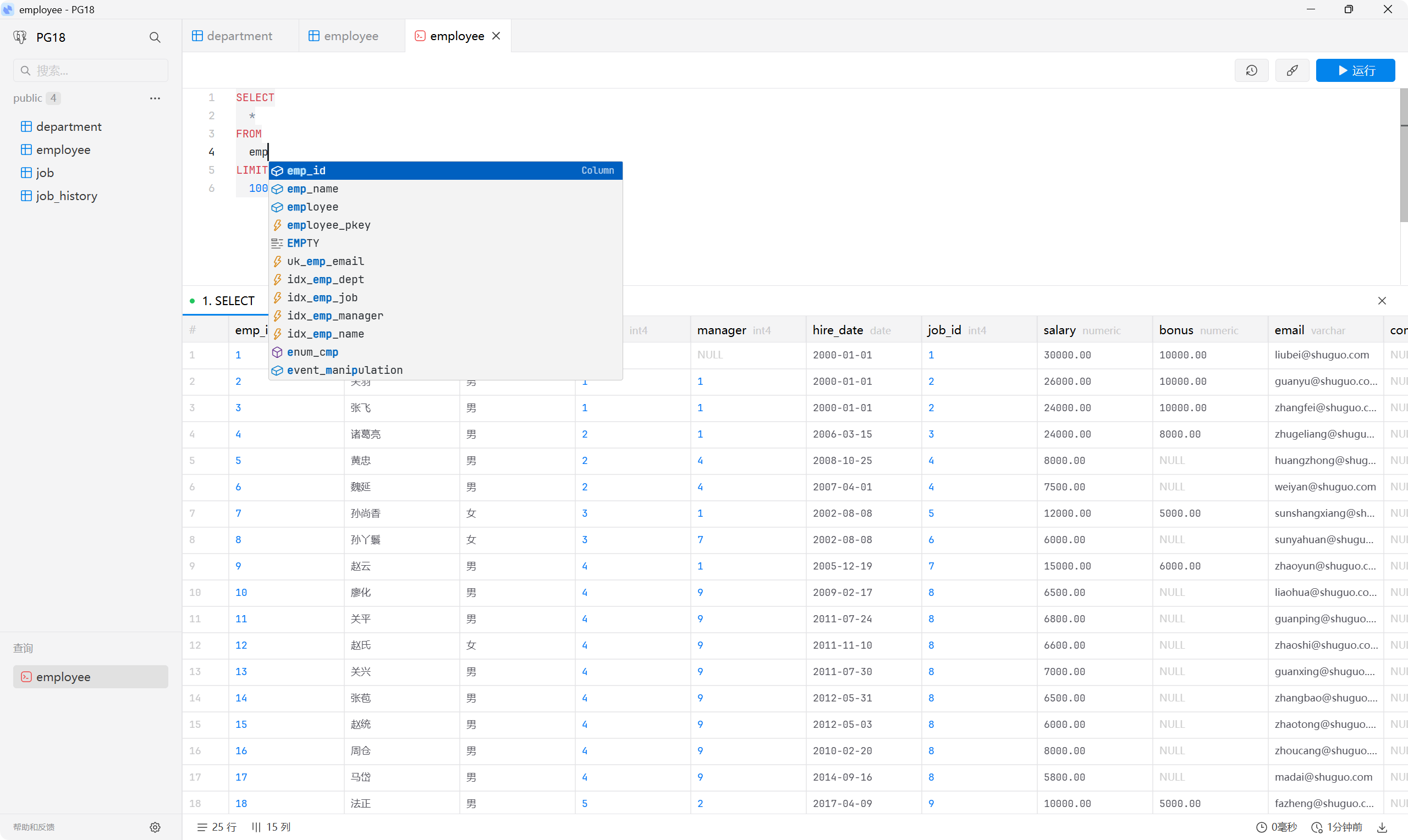
Task: Pick idx_emp_manager suggestion item
Action: tap(334, 316)
